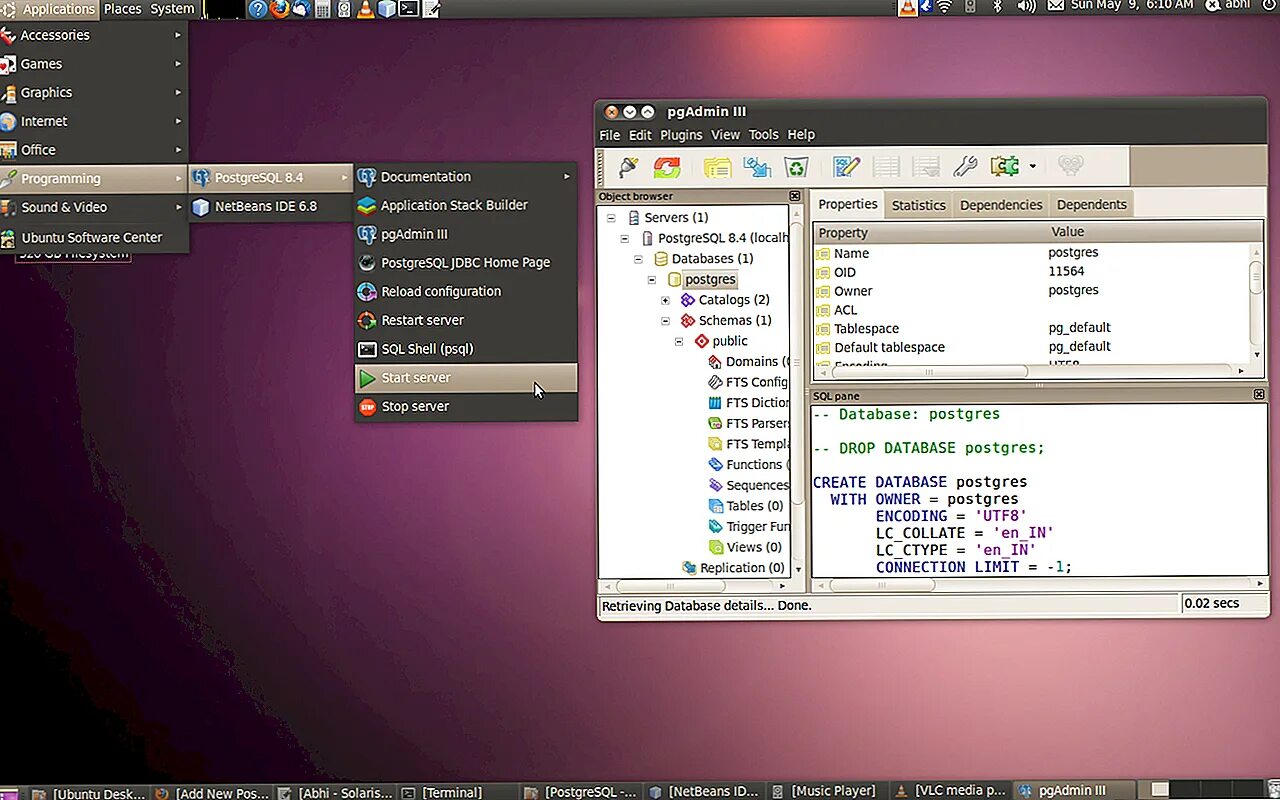
Task: Click the FTS Parsers node icon
Action: [x=715, y=423]
